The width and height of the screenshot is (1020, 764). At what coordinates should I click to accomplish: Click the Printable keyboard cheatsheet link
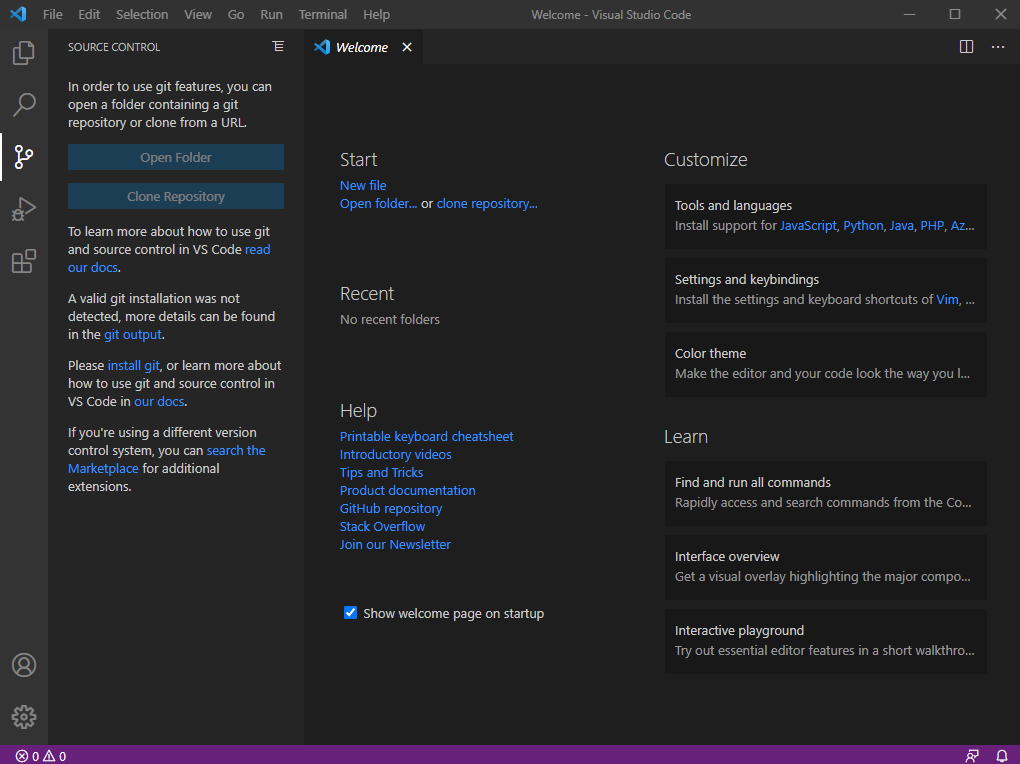tap(426, 436)
